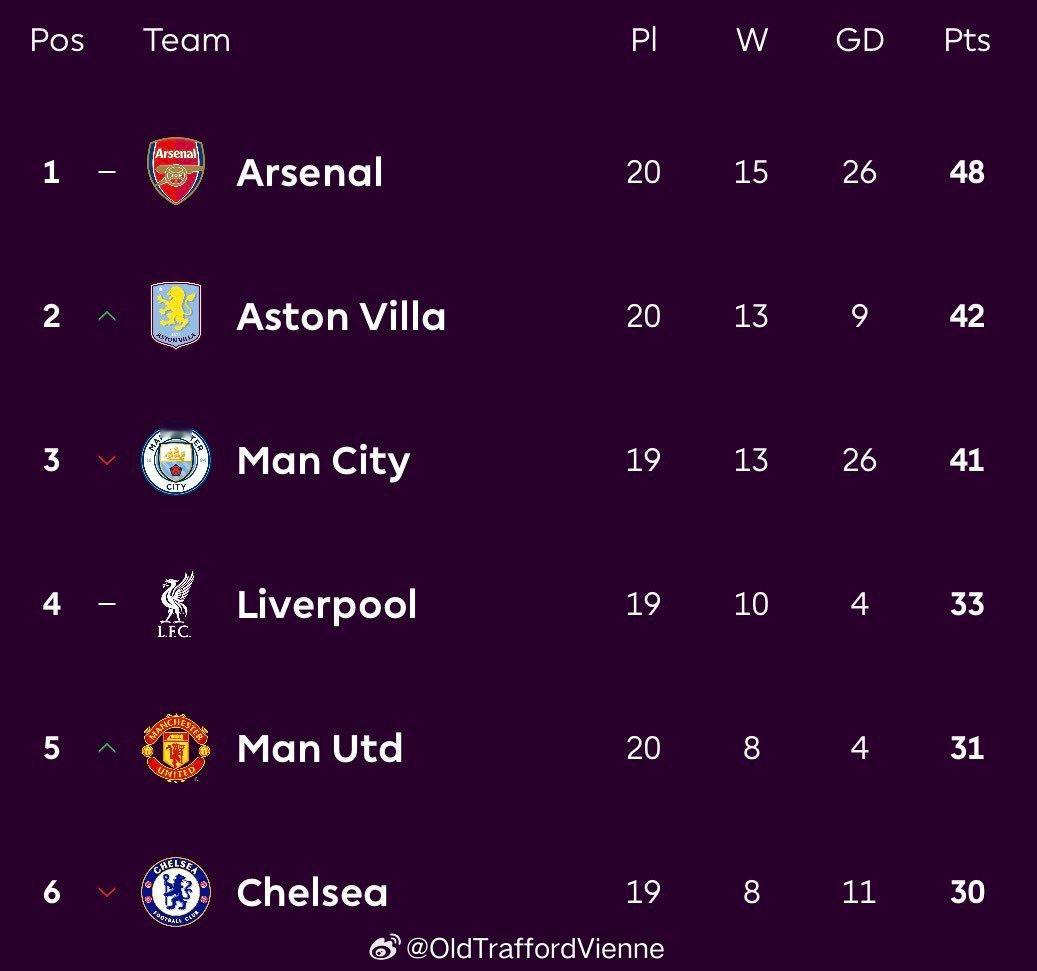Click the Aston Villa club crest

click(x=176, y=316)
